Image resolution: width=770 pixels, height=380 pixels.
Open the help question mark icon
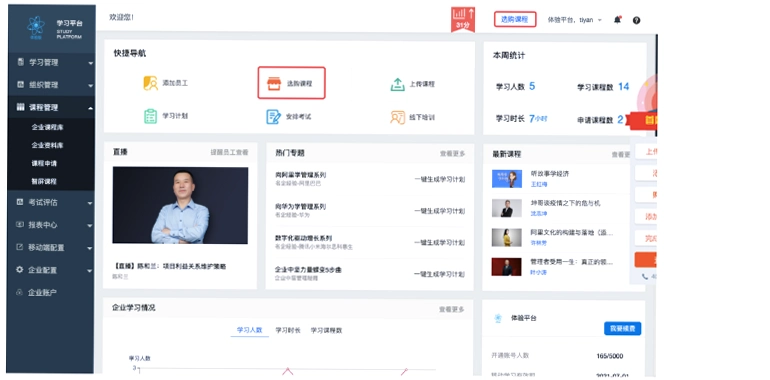(x=636, y=20)
